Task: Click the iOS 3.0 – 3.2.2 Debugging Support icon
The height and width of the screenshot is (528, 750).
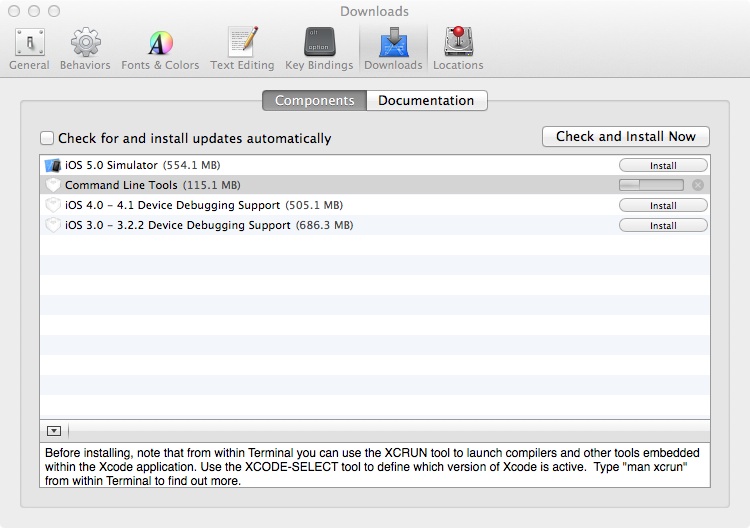Action: click(53, 225)
